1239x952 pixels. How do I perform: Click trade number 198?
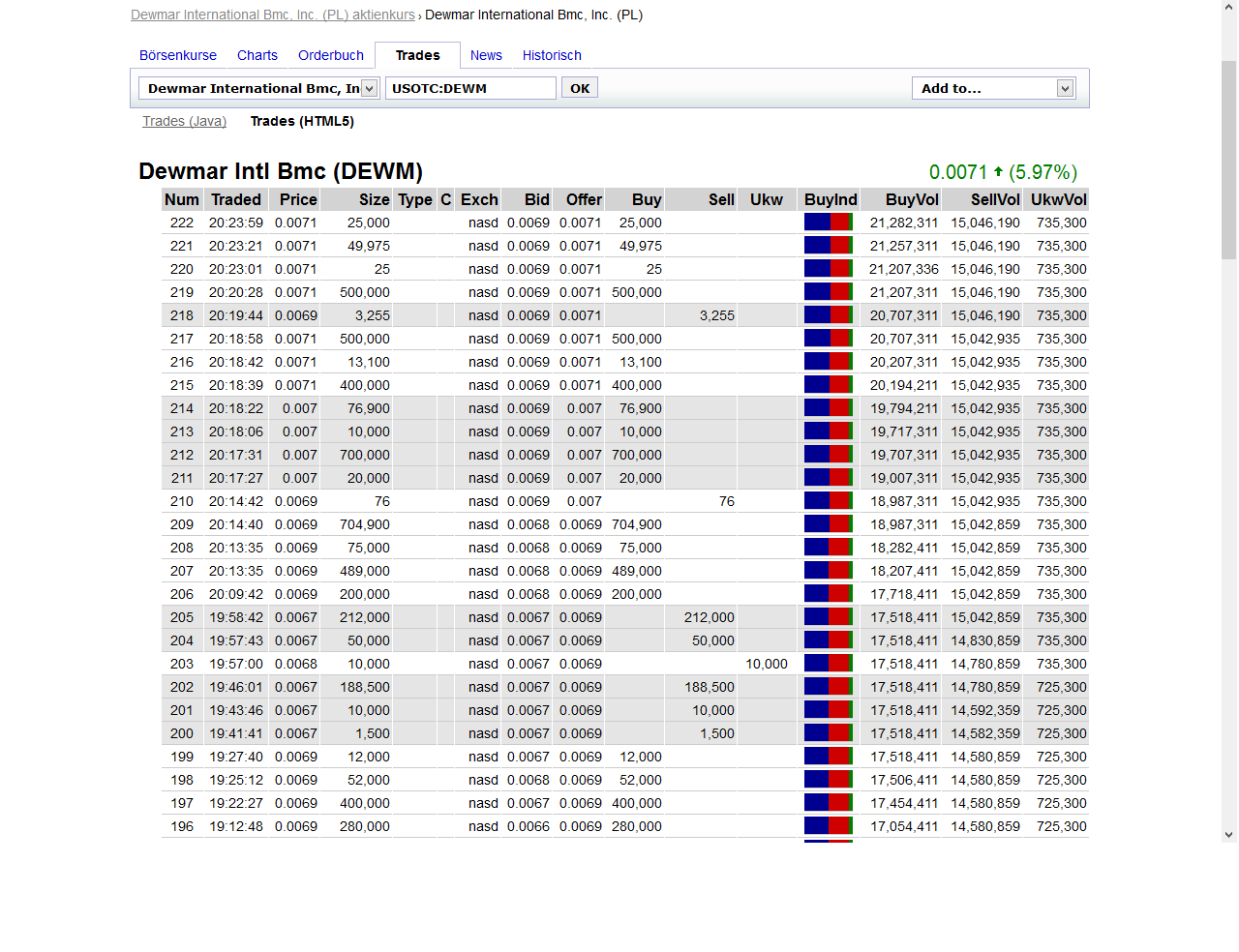182,780
